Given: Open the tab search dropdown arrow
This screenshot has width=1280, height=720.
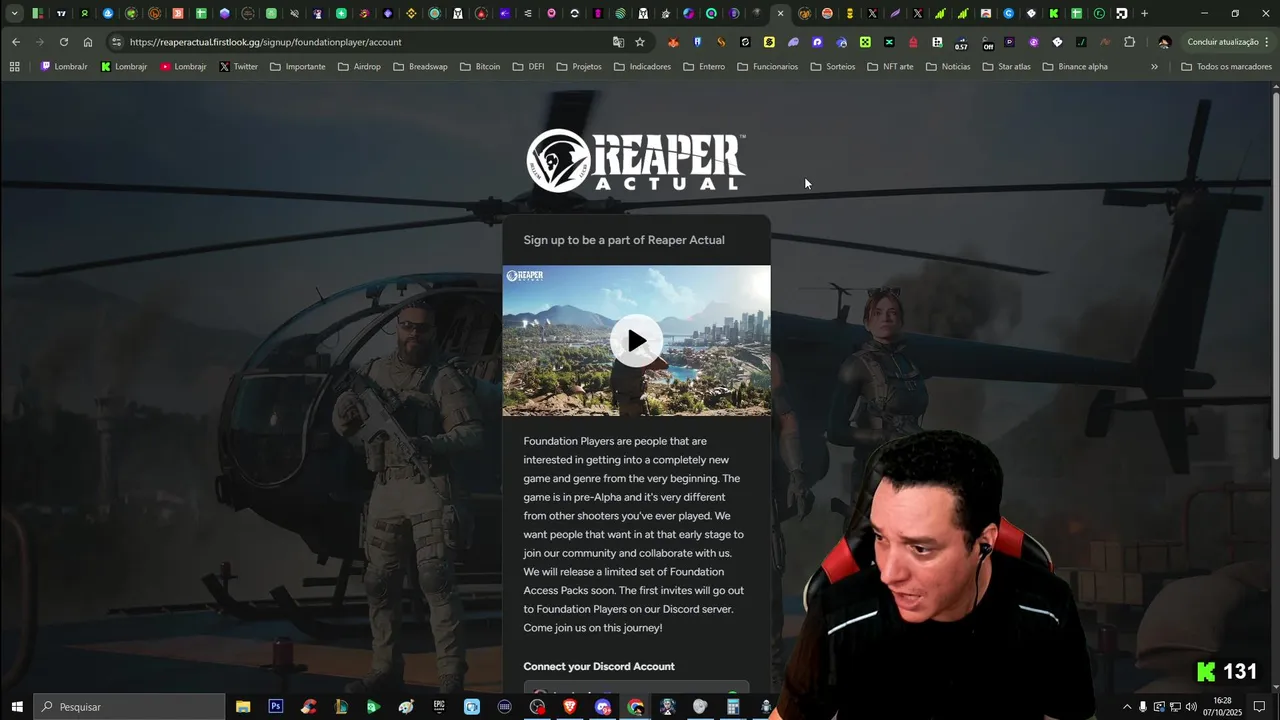Looking at the screenshot, I should click(x=14, y=14).
